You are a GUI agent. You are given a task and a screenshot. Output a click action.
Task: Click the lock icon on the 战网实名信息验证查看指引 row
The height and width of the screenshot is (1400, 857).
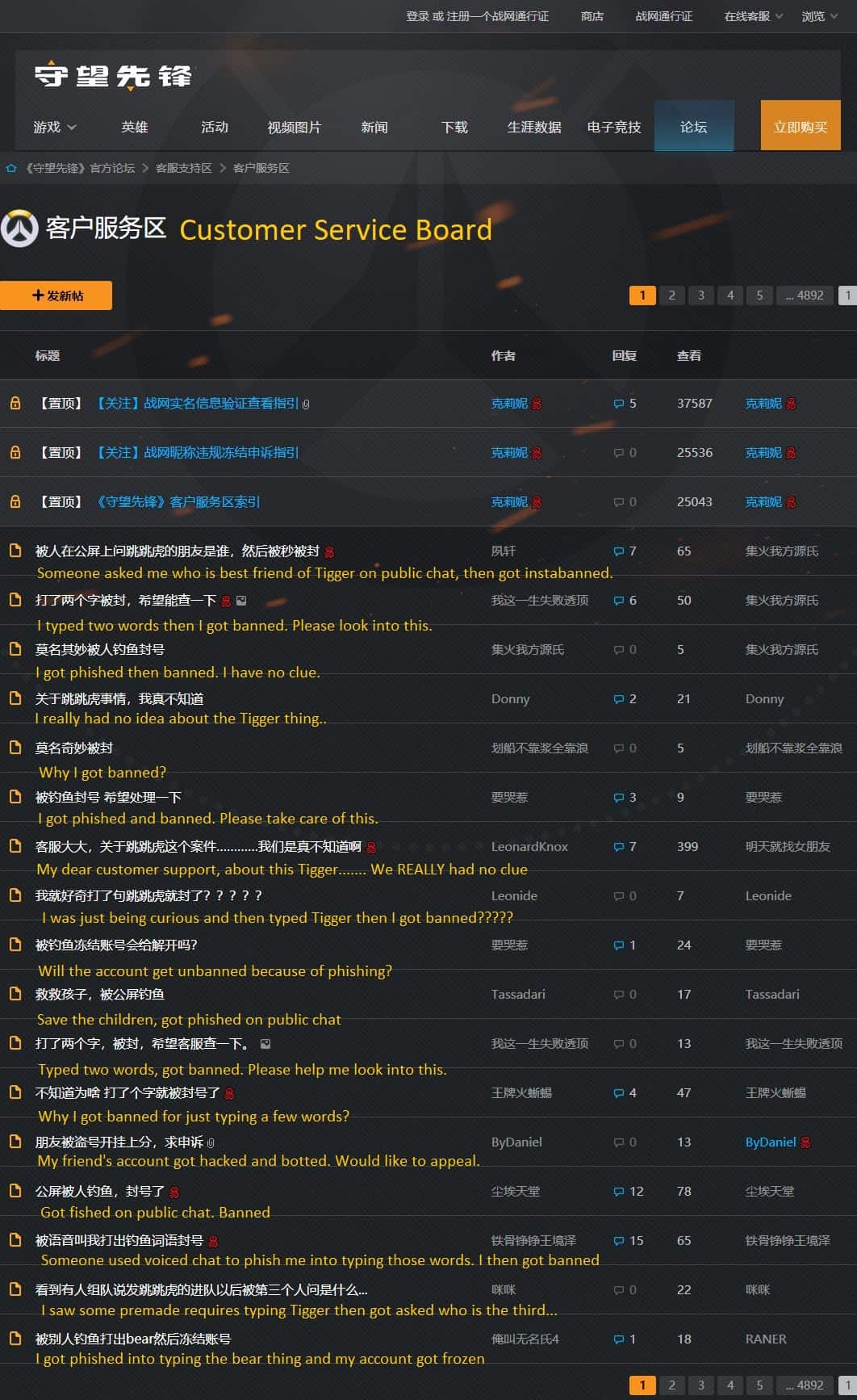[15, 403]
